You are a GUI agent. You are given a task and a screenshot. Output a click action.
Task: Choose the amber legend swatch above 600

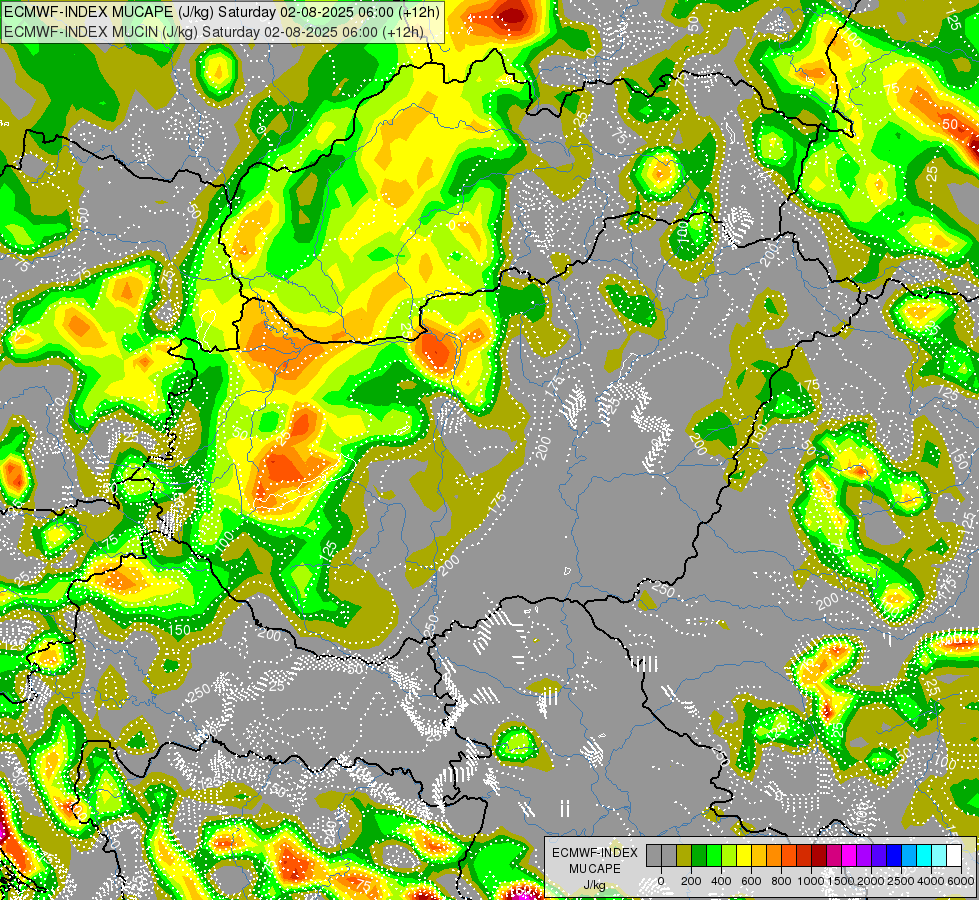[x=759, y=856]
